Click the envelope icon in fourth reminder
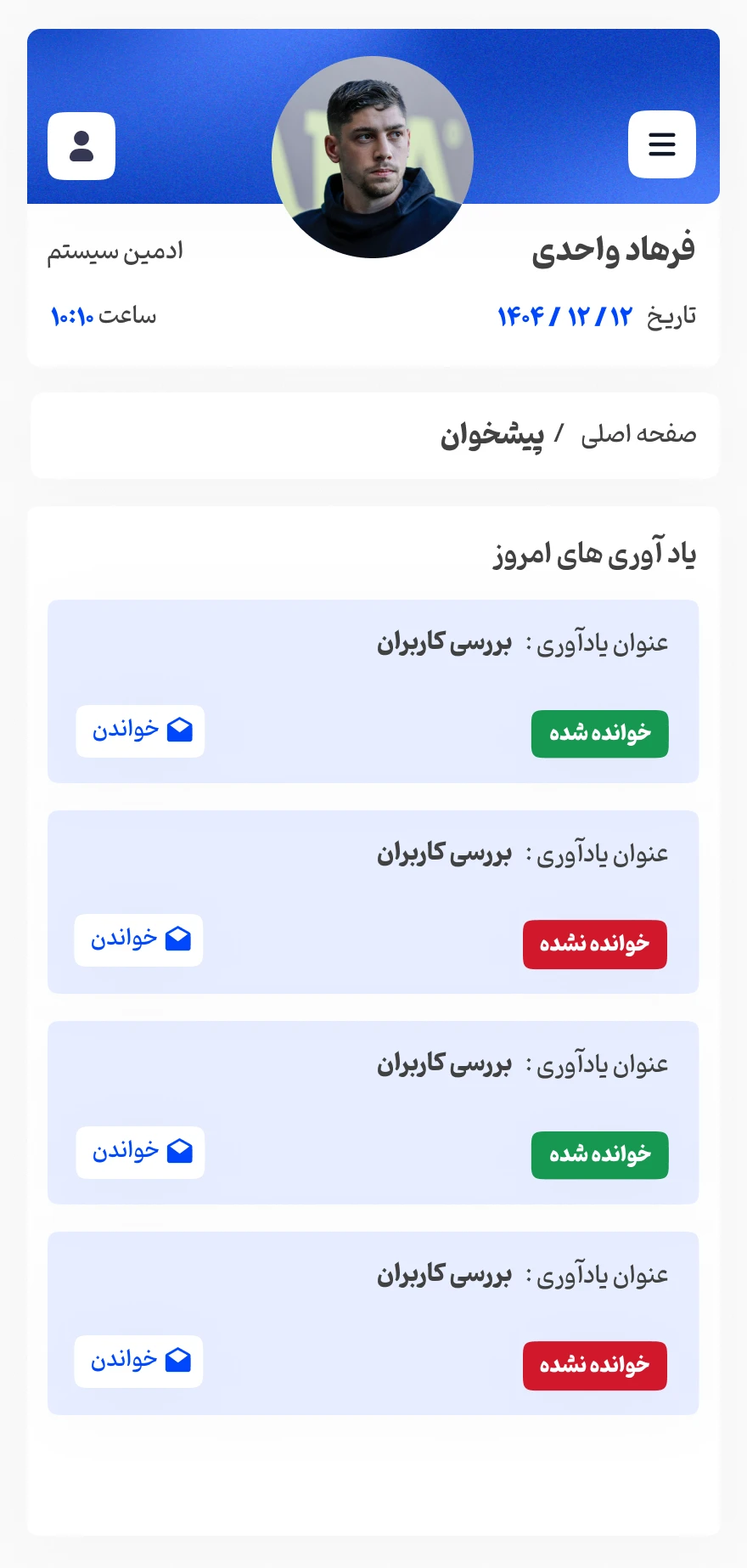The width and height of the screenshot is (747, 1568). click(178, 1360)
